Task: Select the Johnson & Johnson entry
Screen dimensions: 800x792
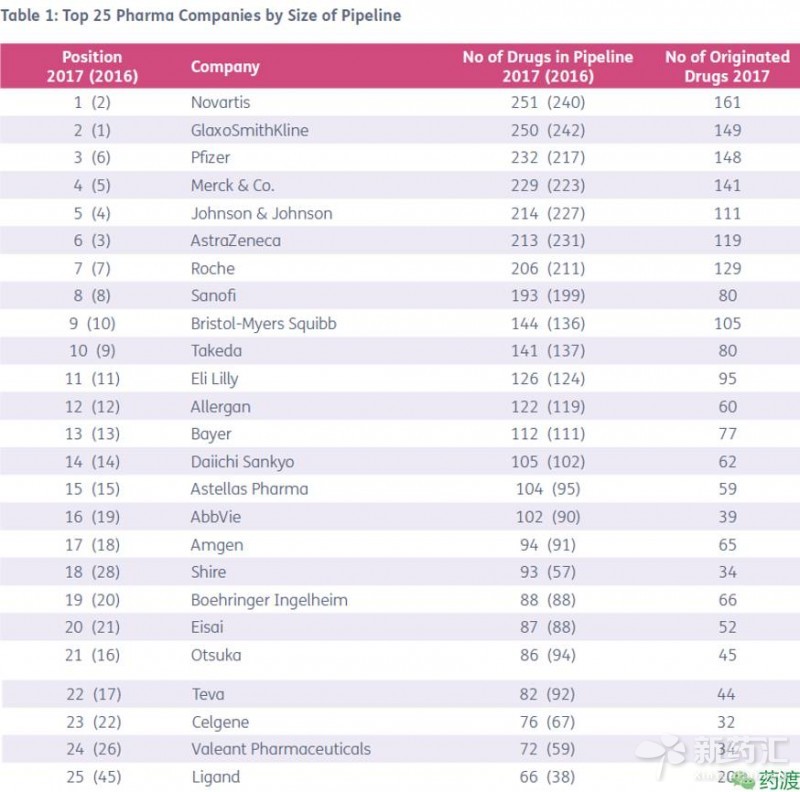Action: pyautogui.click(x=261, y=213)
